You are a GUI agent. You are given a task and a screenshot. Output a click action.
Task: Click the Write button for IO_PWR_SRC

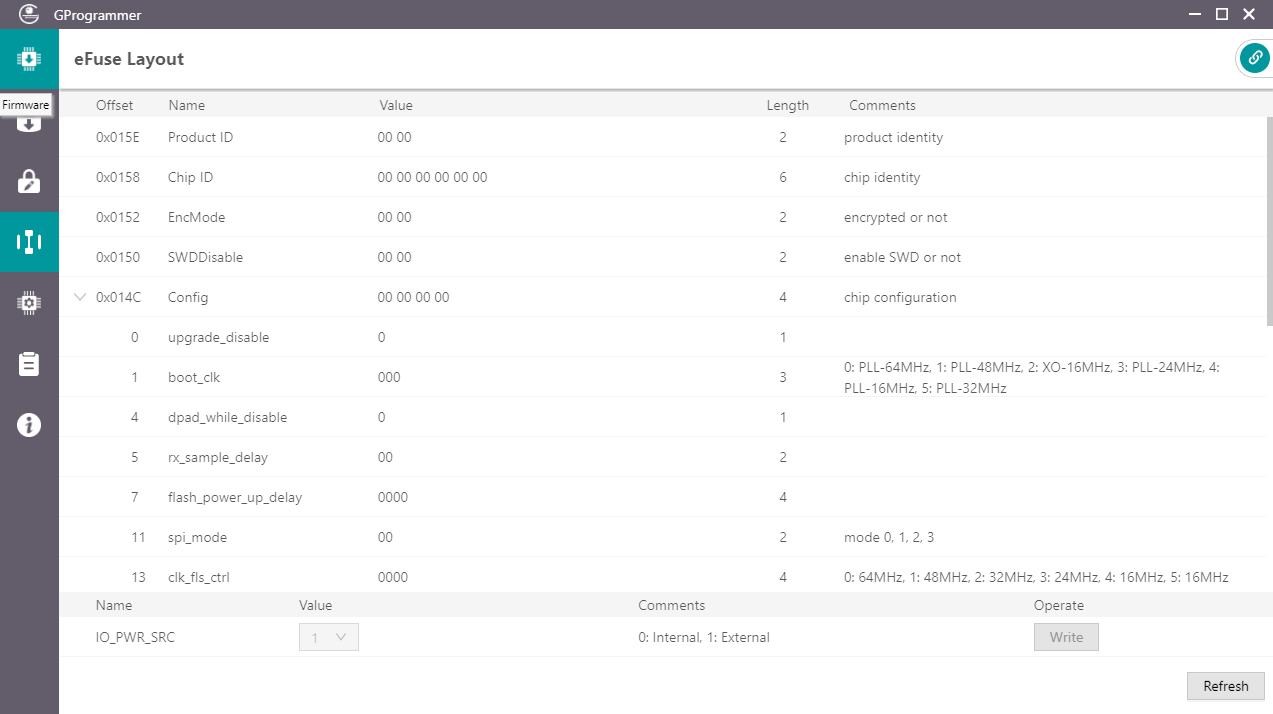coord(1065,637)
